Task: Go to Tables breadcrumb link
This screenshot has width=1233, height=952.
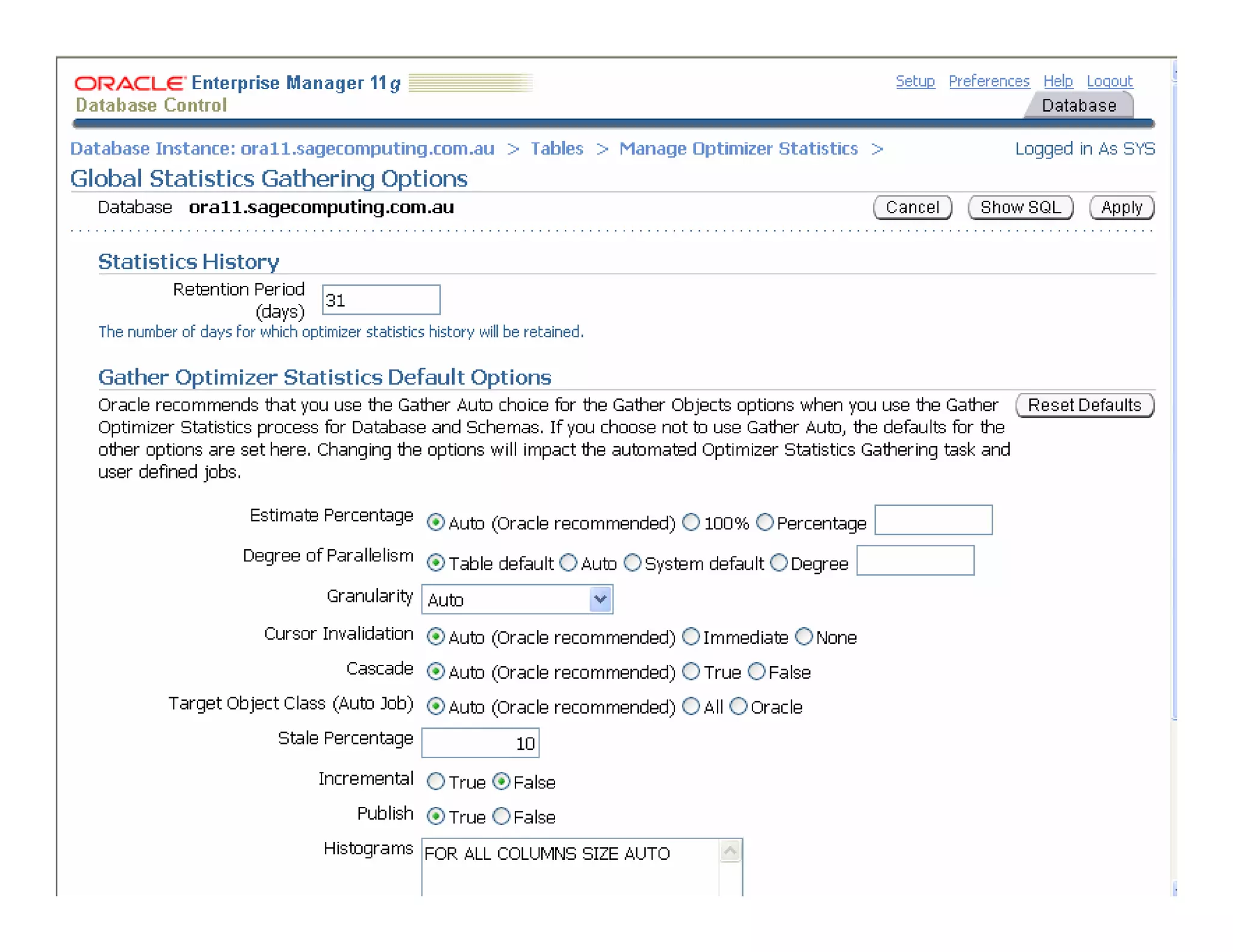Action: tap(557, 149)
